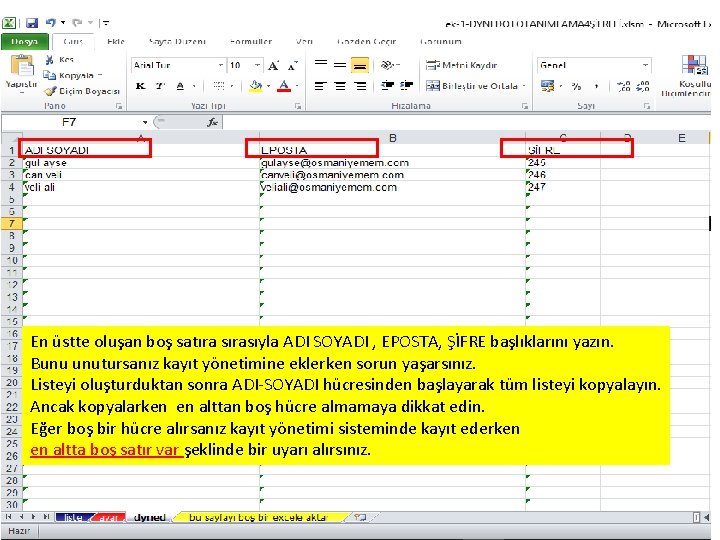Screen dimensions: 720x540
Task: Click the Undo arrow icon
Action: (x=51, y=22)
